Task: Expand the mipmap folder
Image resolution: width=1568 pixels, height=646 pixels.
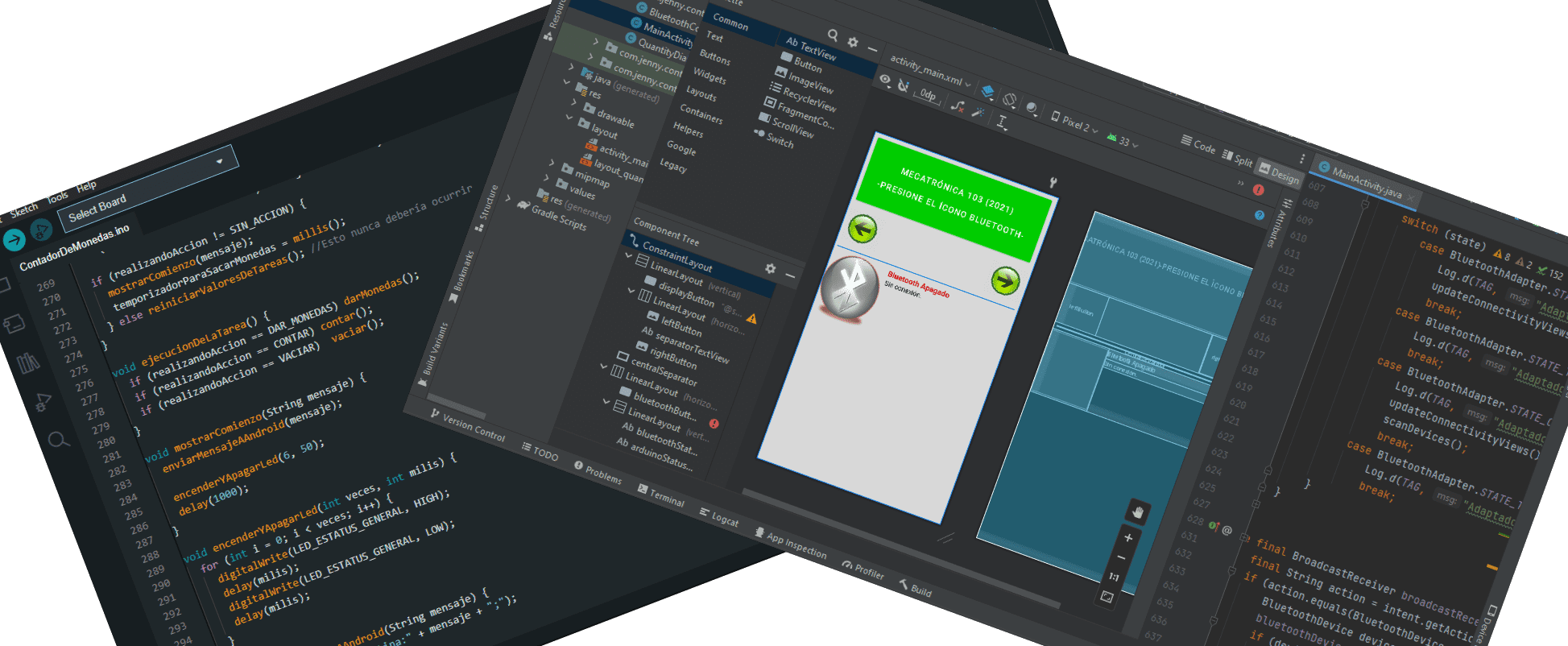Action: tap(552, 162)
